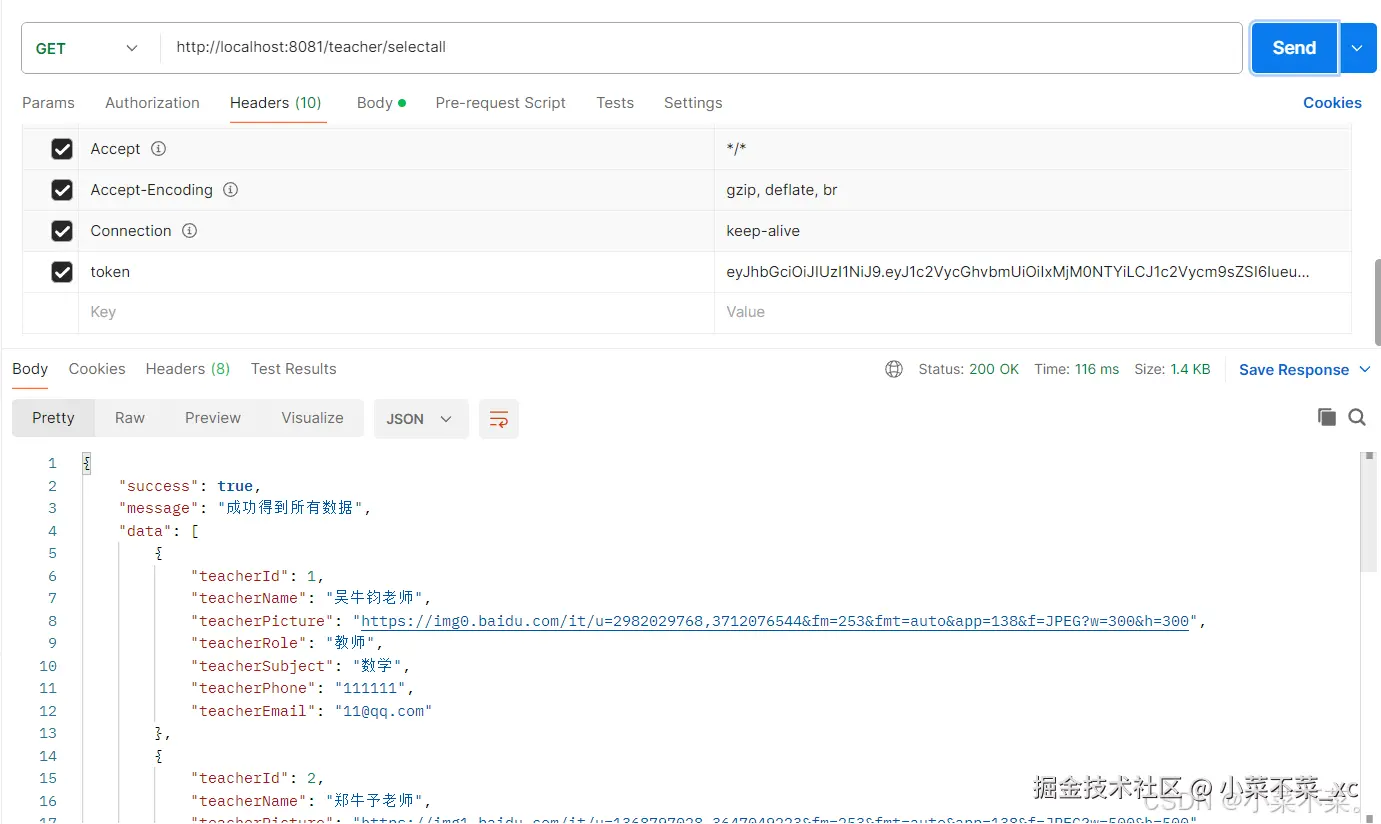This screenshot has height=824, width=1381.
Task: Click the response body vertical scrollbar
Action: coord(1369,512)
